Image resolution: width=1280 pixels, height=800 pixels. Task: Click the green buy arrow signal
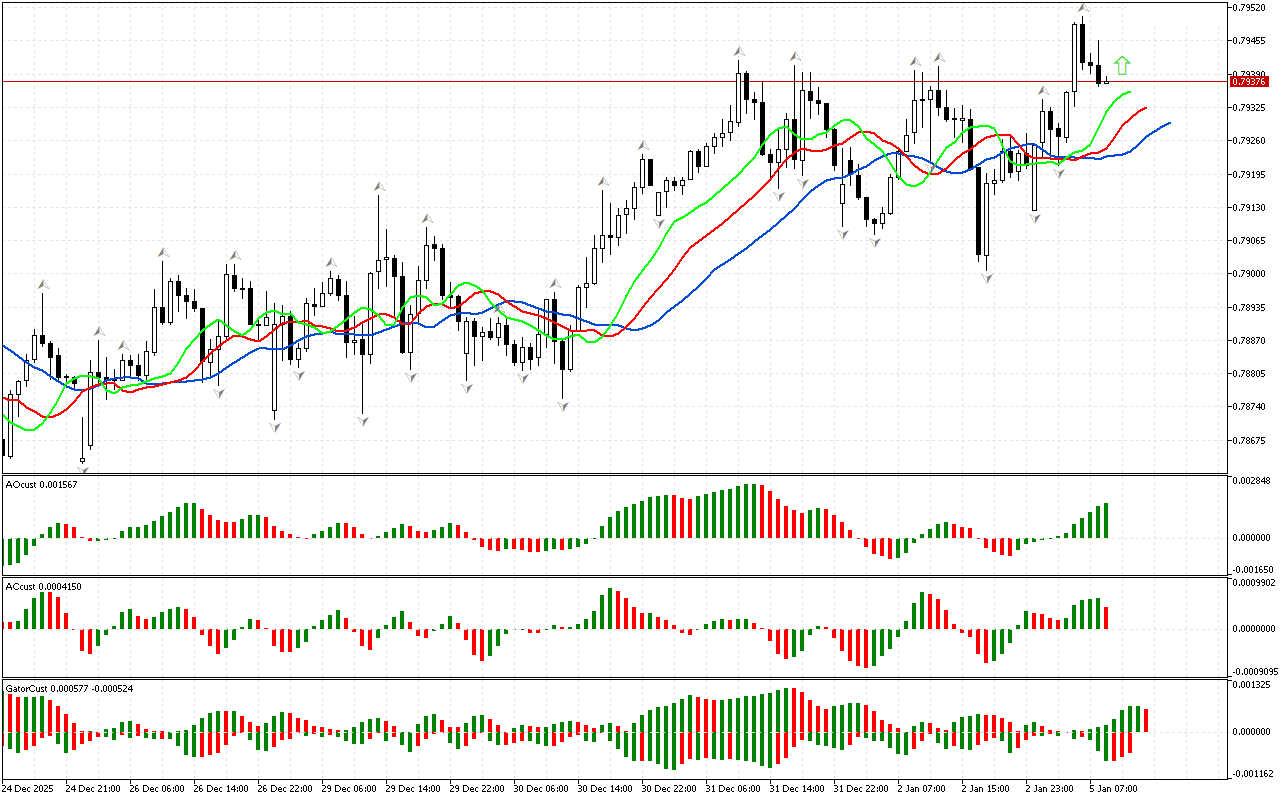pyautogui.click(x=1122, y=66)
